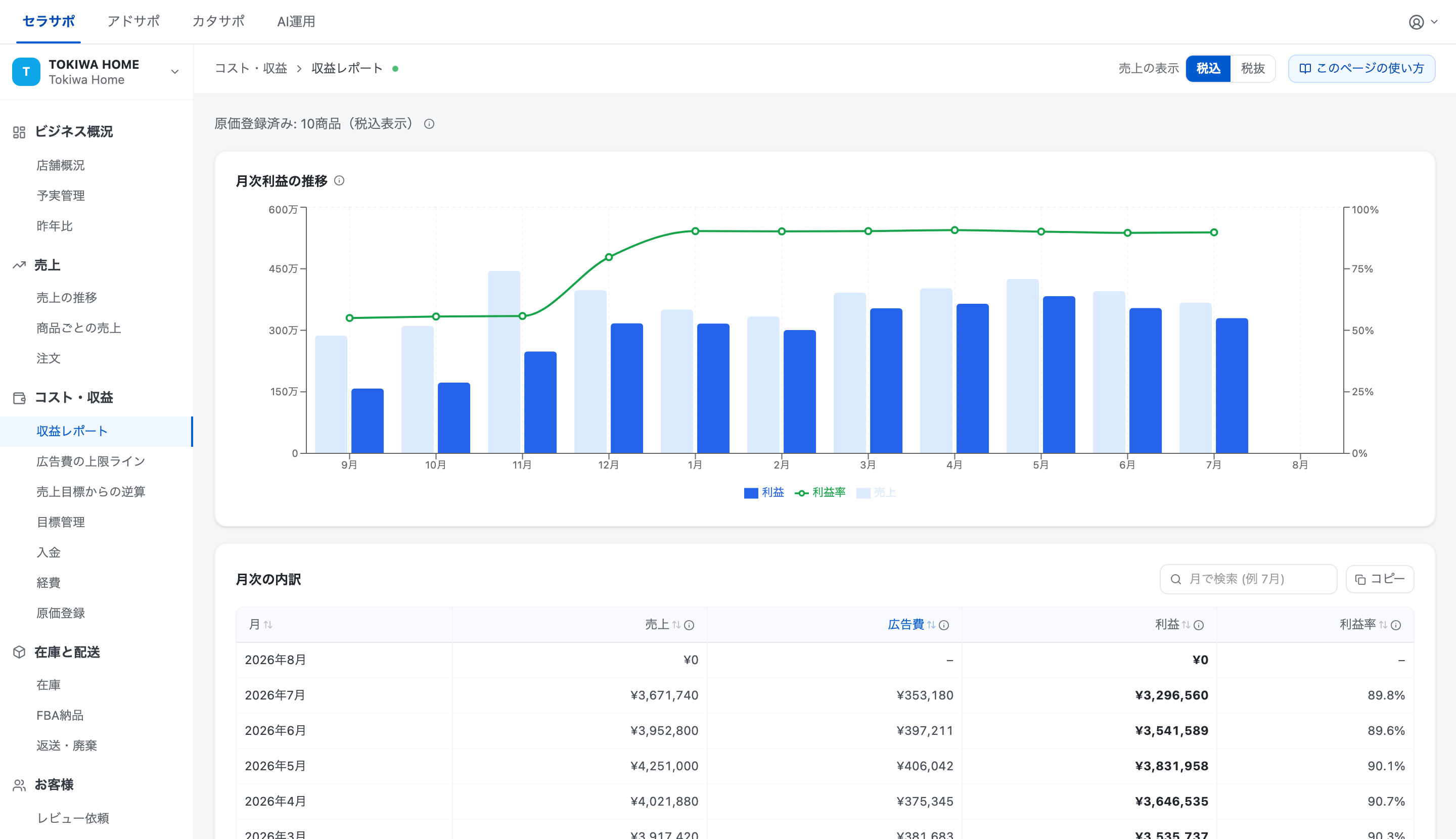Viewport: 1456px width, 839px height.
Task: Click the 売上 trend arrow icon
Action: tap(19, 265)
